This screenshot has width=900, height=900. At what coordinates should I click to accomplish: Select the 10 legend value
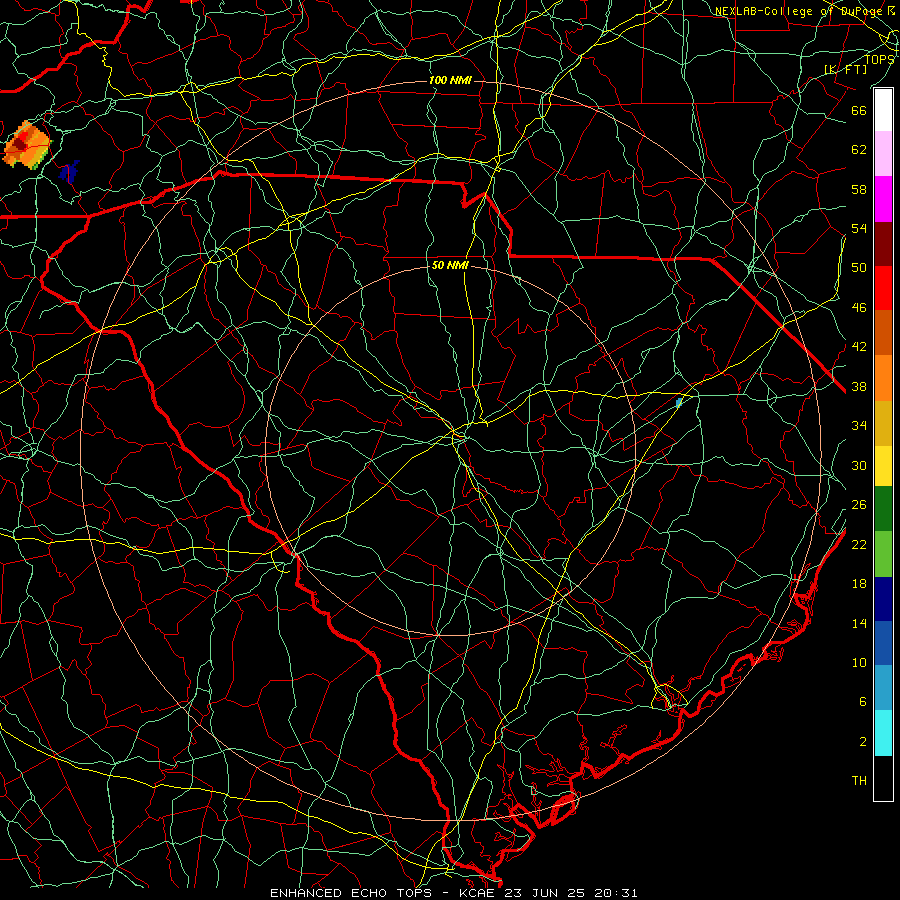point(859,662)
